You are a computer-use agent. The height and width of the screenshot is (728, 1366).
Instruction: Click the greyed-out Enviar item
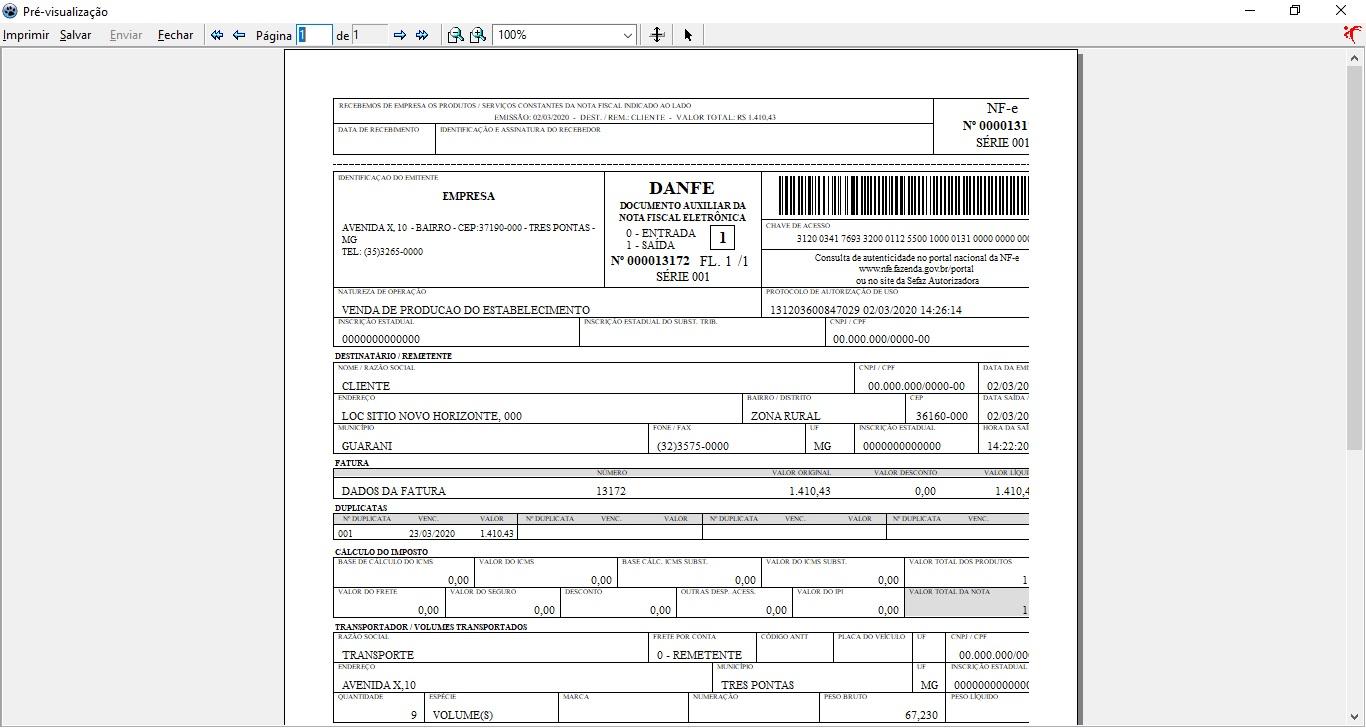click(x=126, y=35)
